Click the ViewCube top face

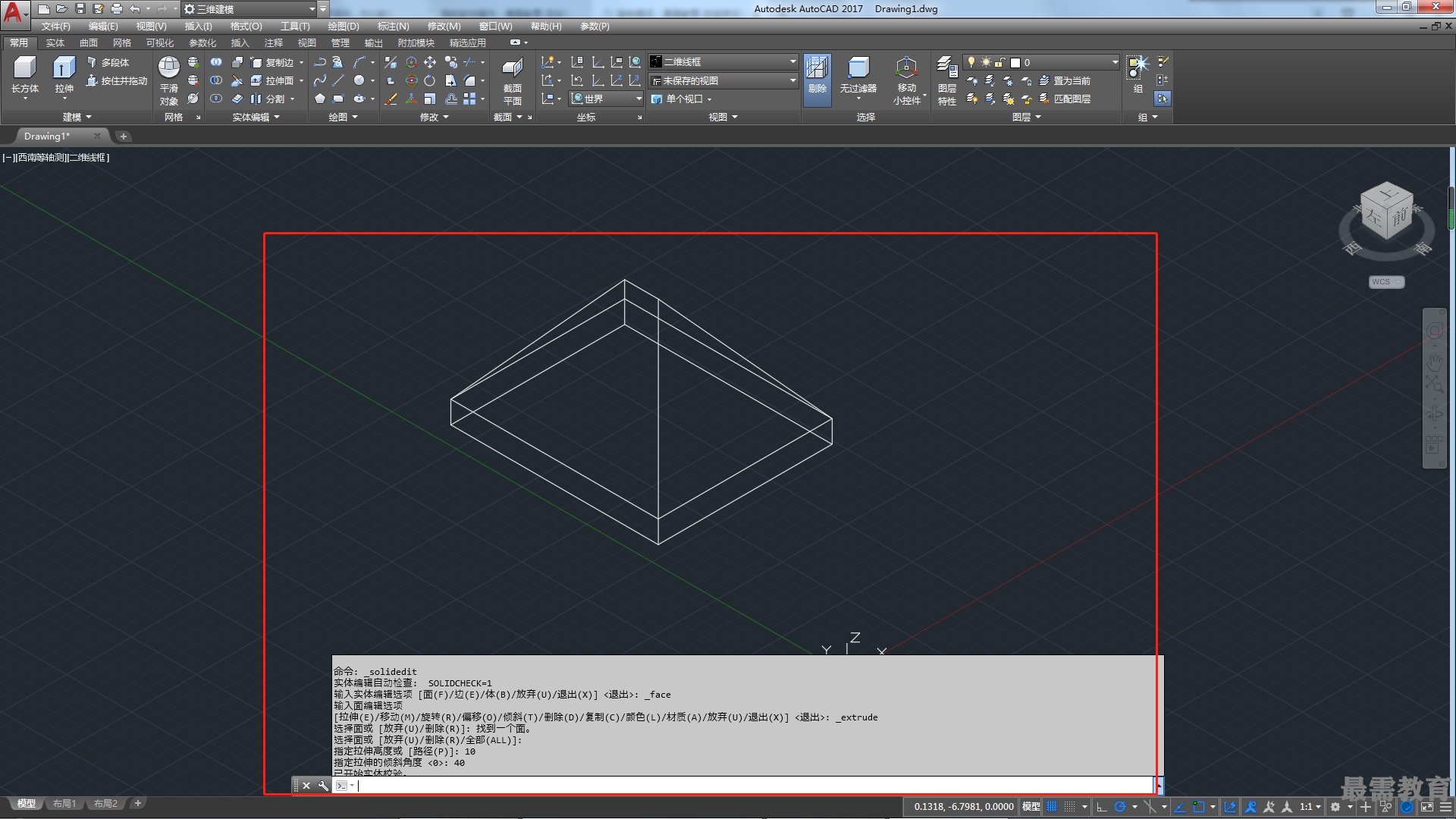pos(1387,193)
